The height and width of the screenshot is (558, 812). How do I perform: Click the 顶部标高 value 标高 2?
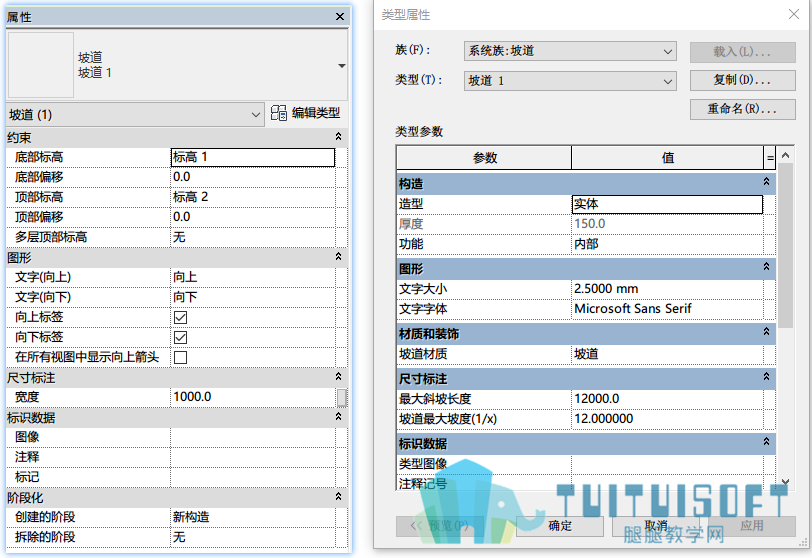click(x=253, y=197)
